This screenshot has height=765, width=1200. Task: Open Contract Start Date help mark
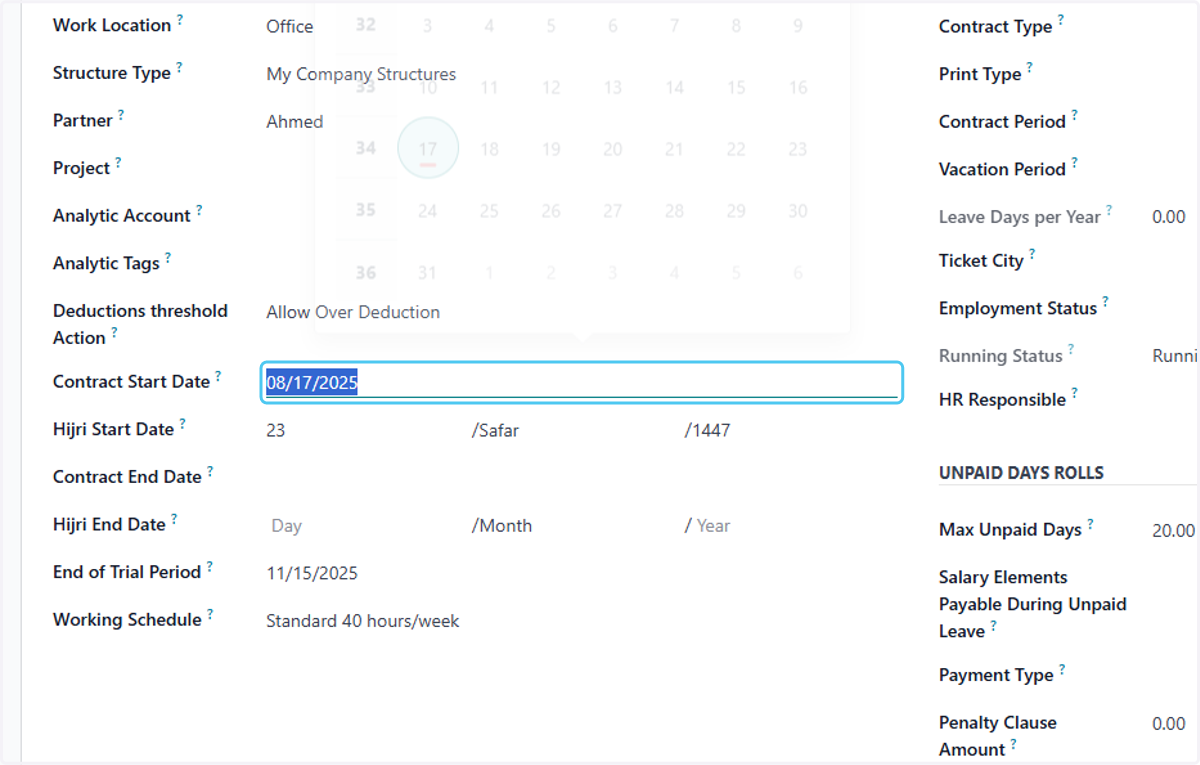coord(218,376)
